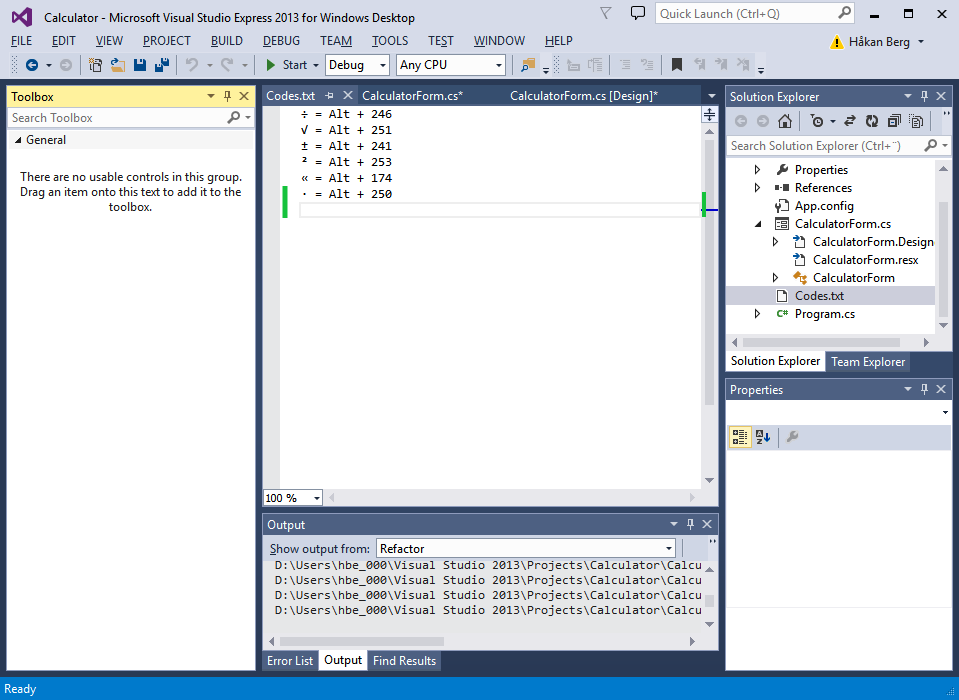Toggle Show All Files in Solution Explorer
Viewport: 959px width, 700px height.
pyautogui.click(x=916, y=121)
